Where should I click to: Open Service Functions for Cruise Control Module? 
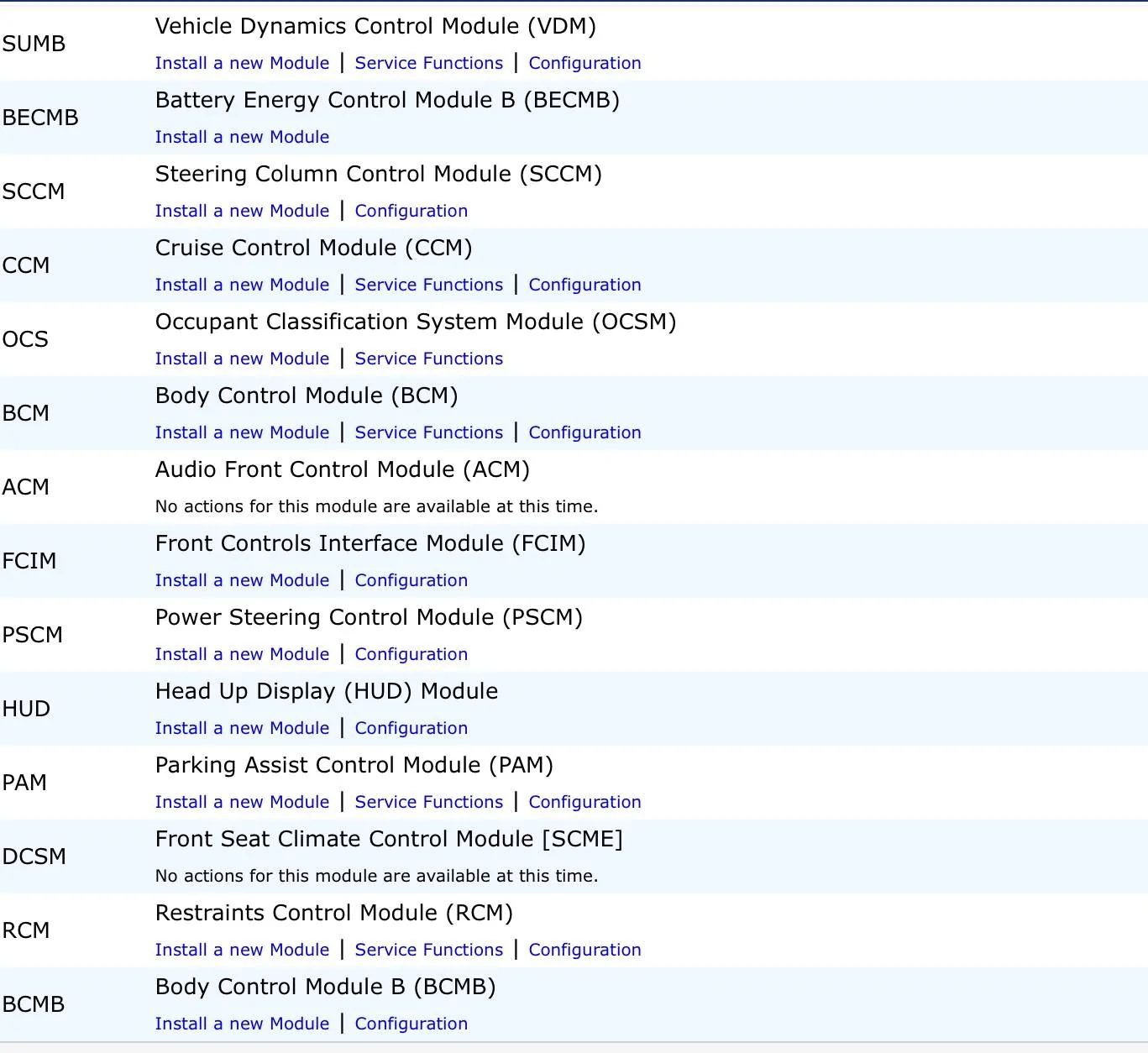pos(428,285)
